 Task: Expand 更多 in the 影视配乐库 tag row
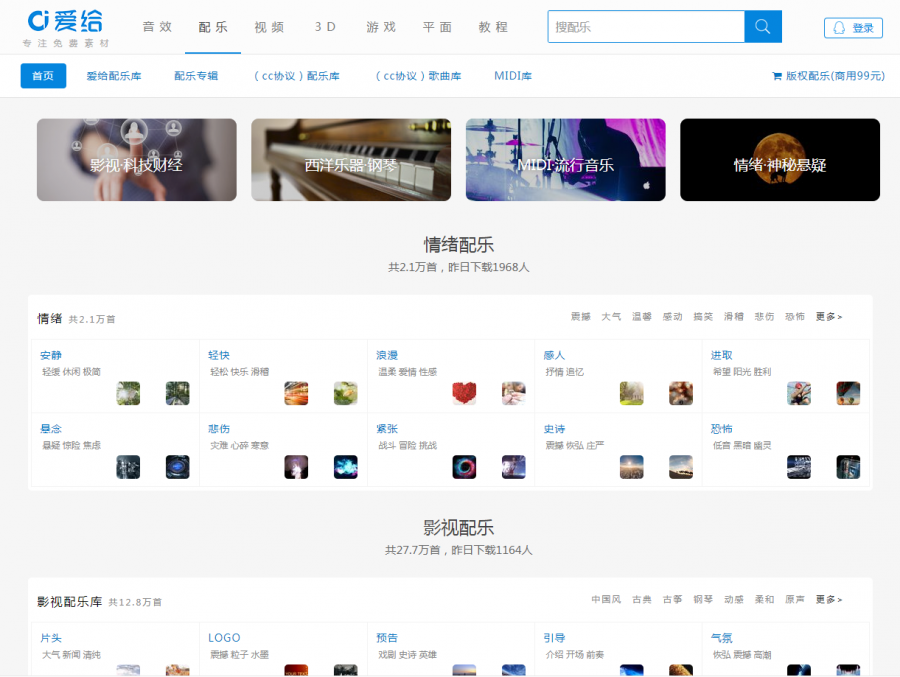[x=829, y=599]
